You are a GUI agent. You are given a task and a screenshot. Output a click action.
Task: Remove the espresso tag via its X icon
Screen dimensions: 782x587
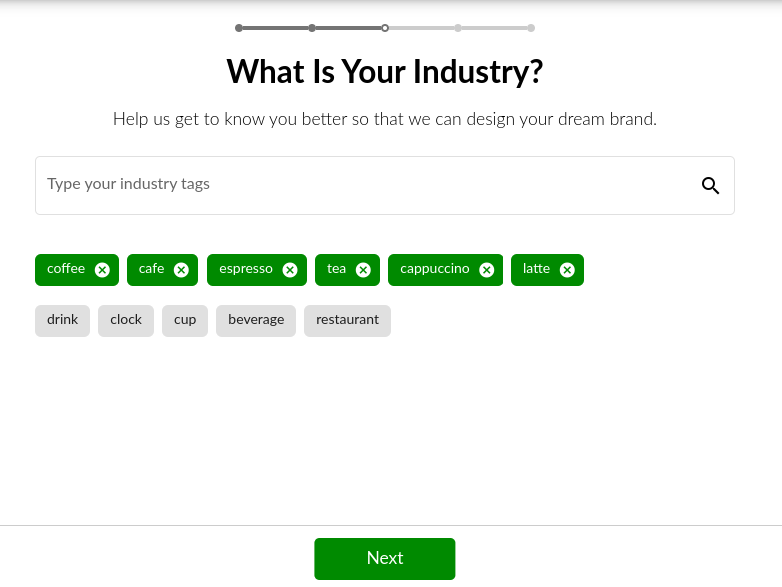pos(290,270)
